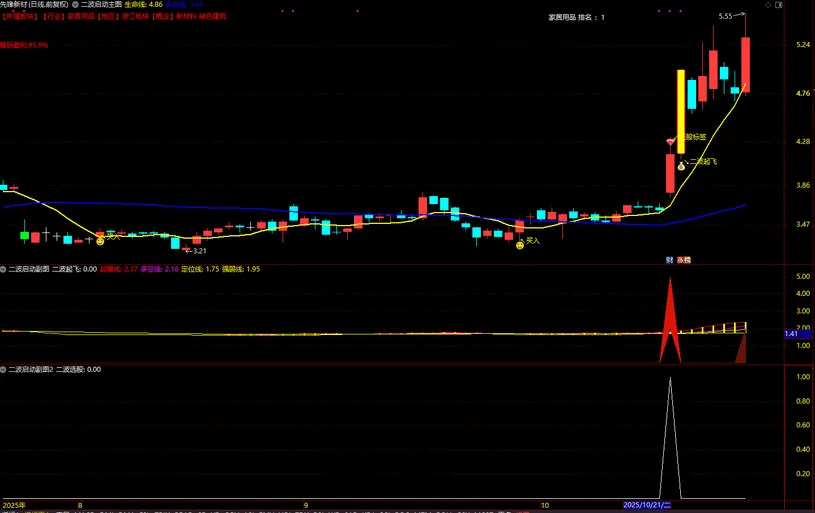Screen dimensions: 815x513
Task: Click the smiley 买入 icon in early October
Action: tap(520, 245)
